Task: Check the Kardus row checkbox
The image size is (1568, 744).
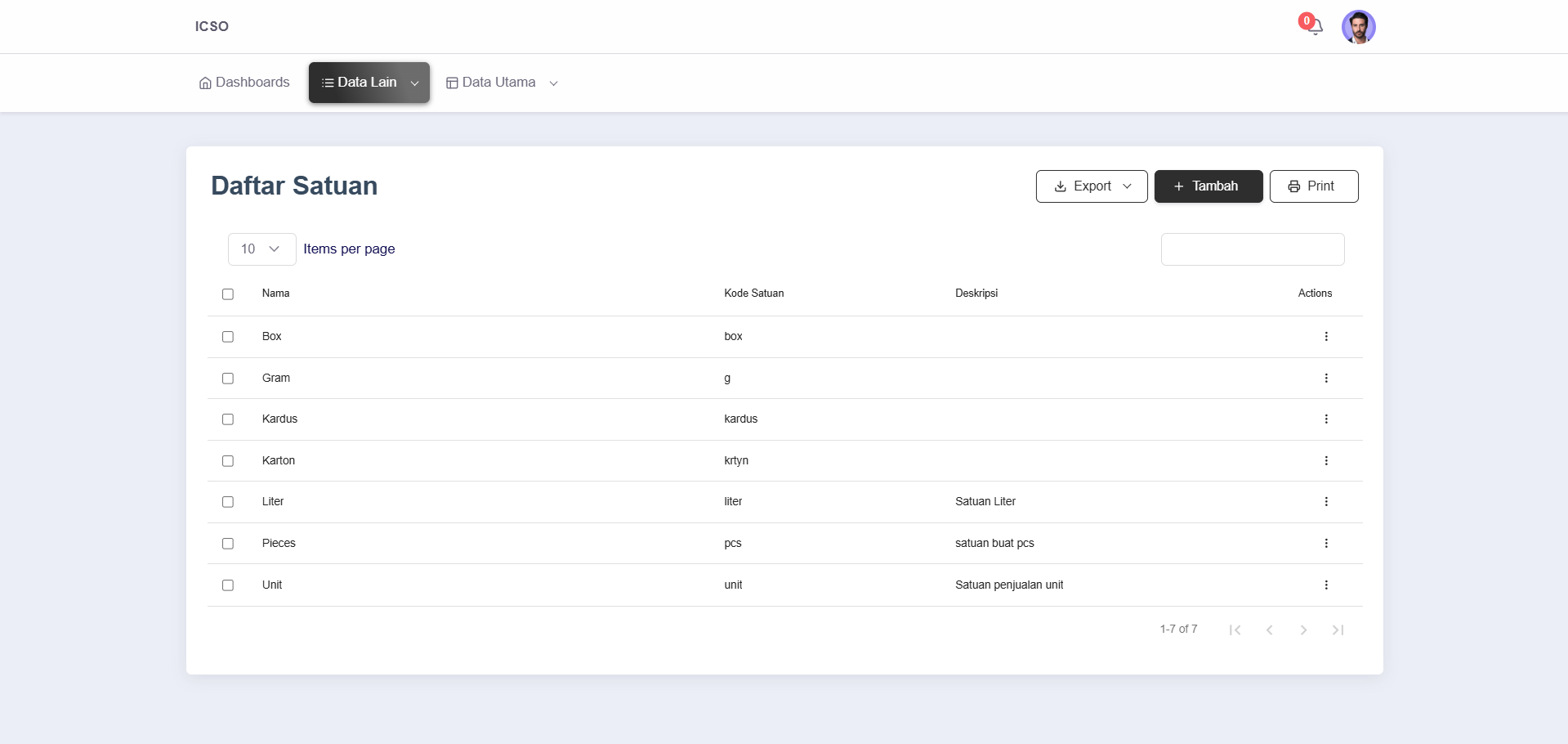Action: [228, 419]
